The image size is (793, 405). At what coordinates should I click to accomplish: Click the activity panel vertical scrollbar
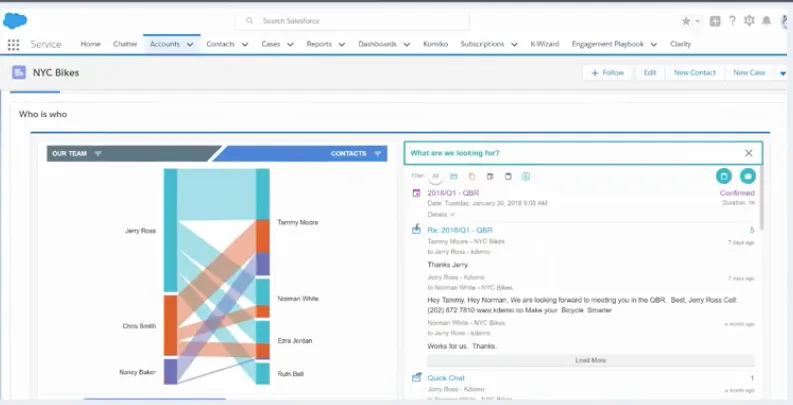click(x=761, y=198)
